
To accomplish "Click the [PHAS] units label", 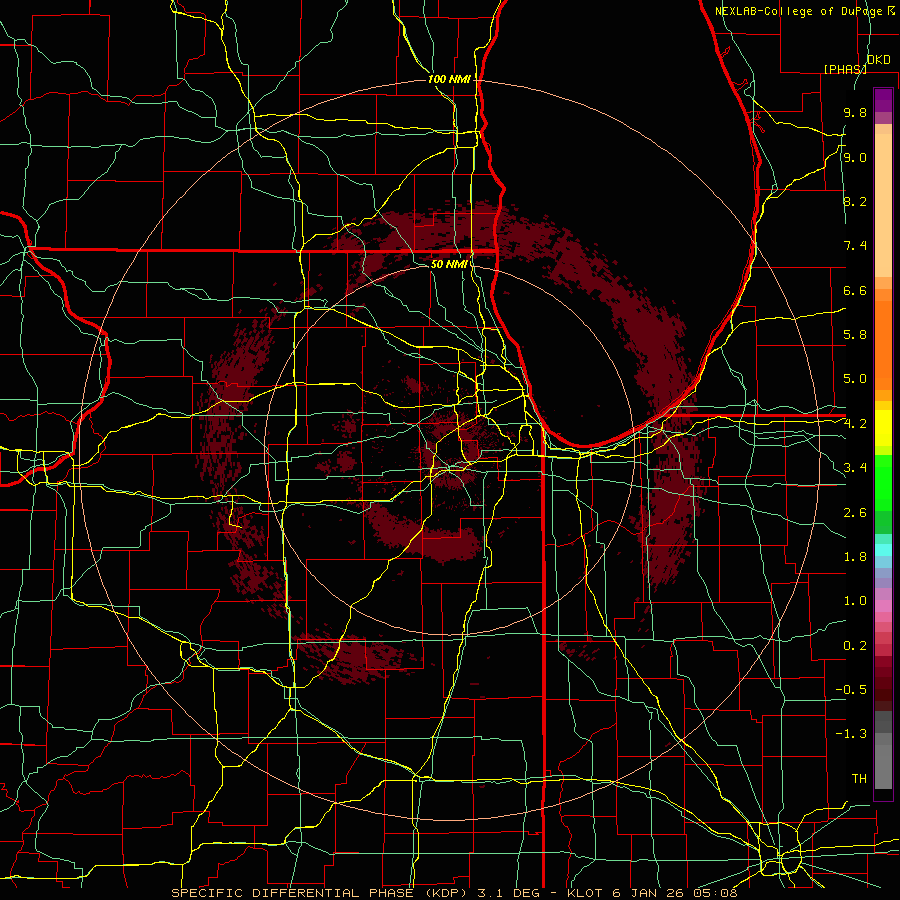I will point(845,69).
